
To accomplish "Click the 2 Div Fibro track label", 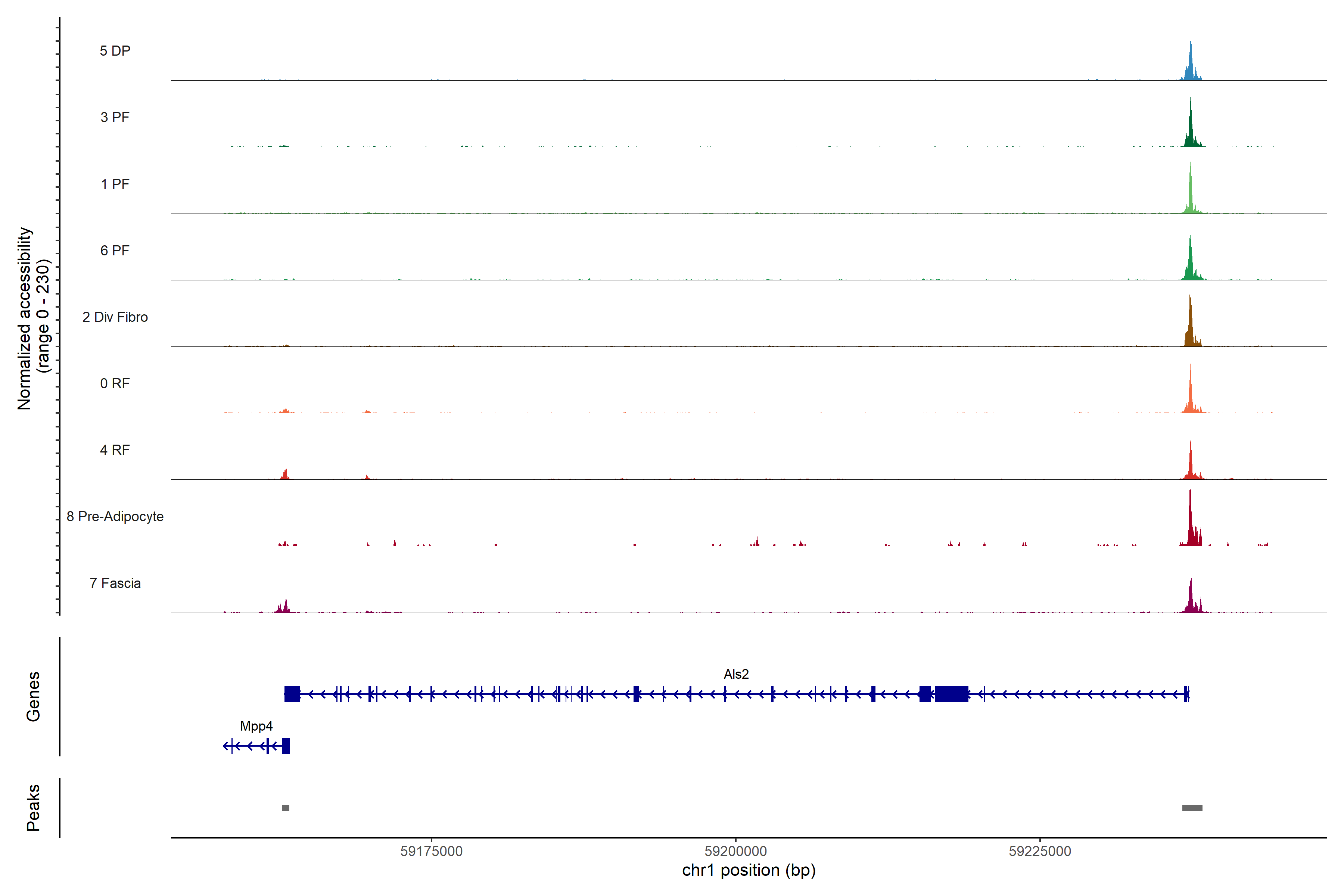I will click(115, 317).
